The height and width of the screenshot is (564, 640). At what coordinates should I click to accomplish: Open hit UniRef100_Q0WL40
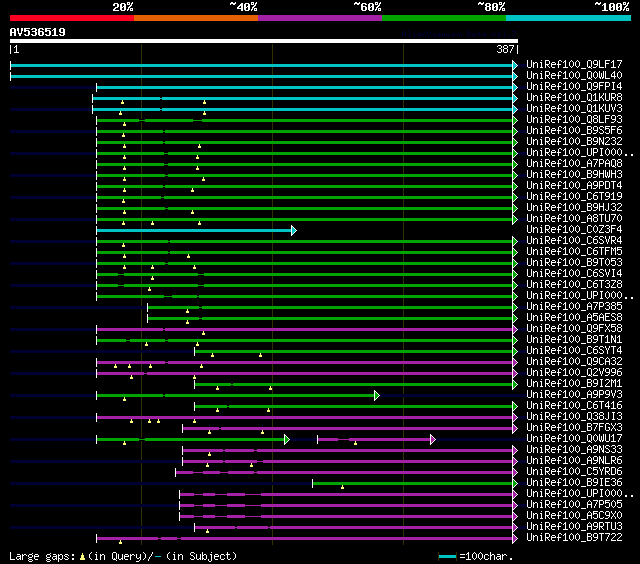[x=574, y=75]
